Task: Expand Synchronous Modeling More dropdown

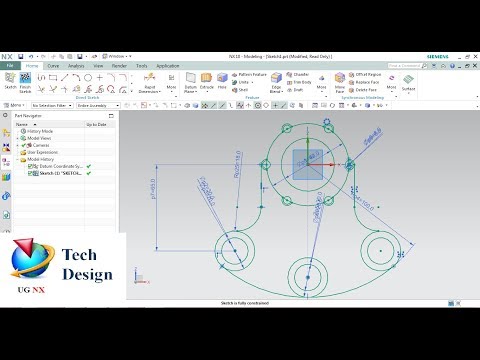Action: (x=391, y=82)
